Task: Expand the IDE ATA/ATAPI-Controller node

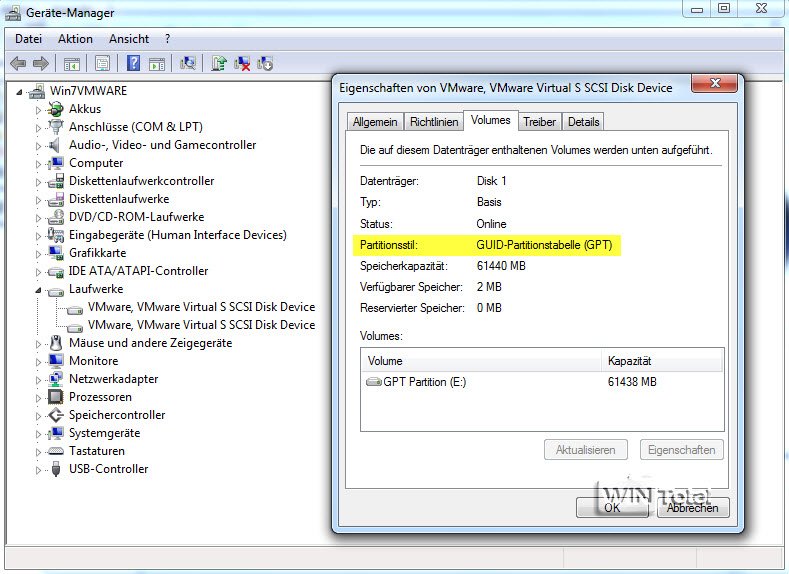Action: pyautogui.click(x=38, y=272)
